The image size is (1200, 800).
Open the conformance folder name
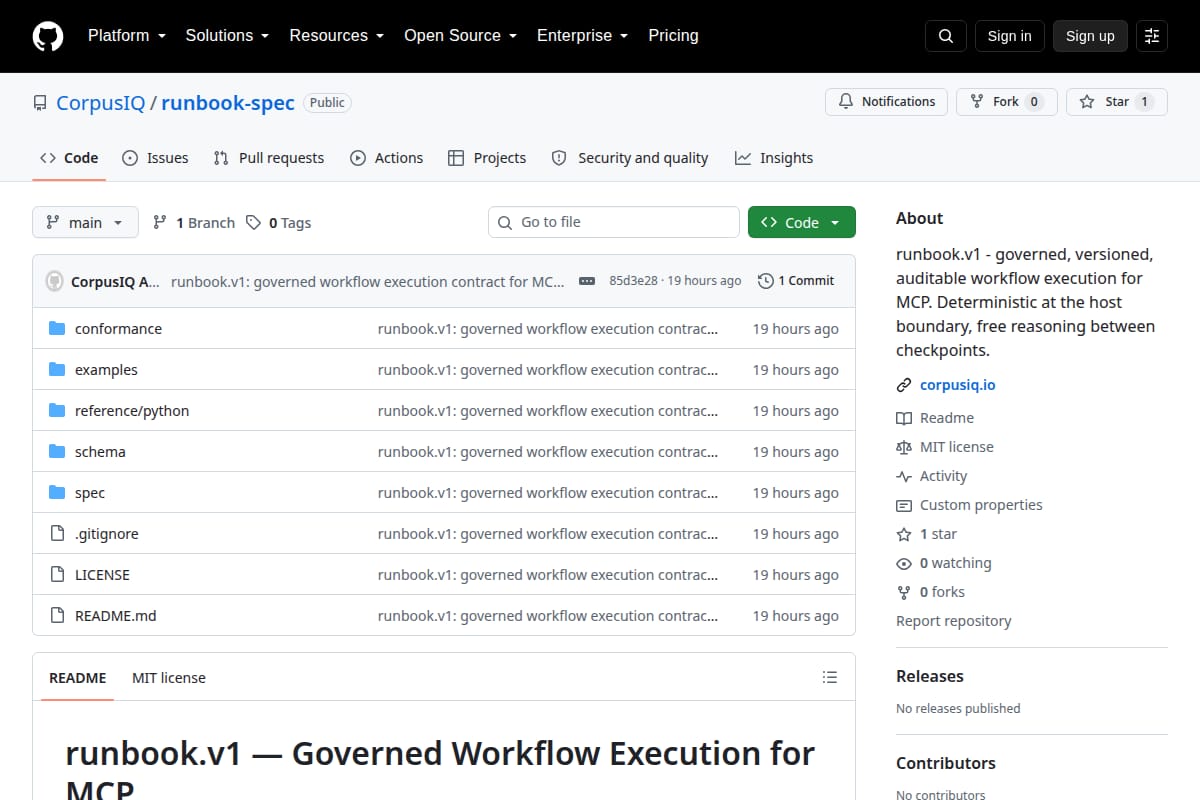pyautogui.click(x=118, y=328)
